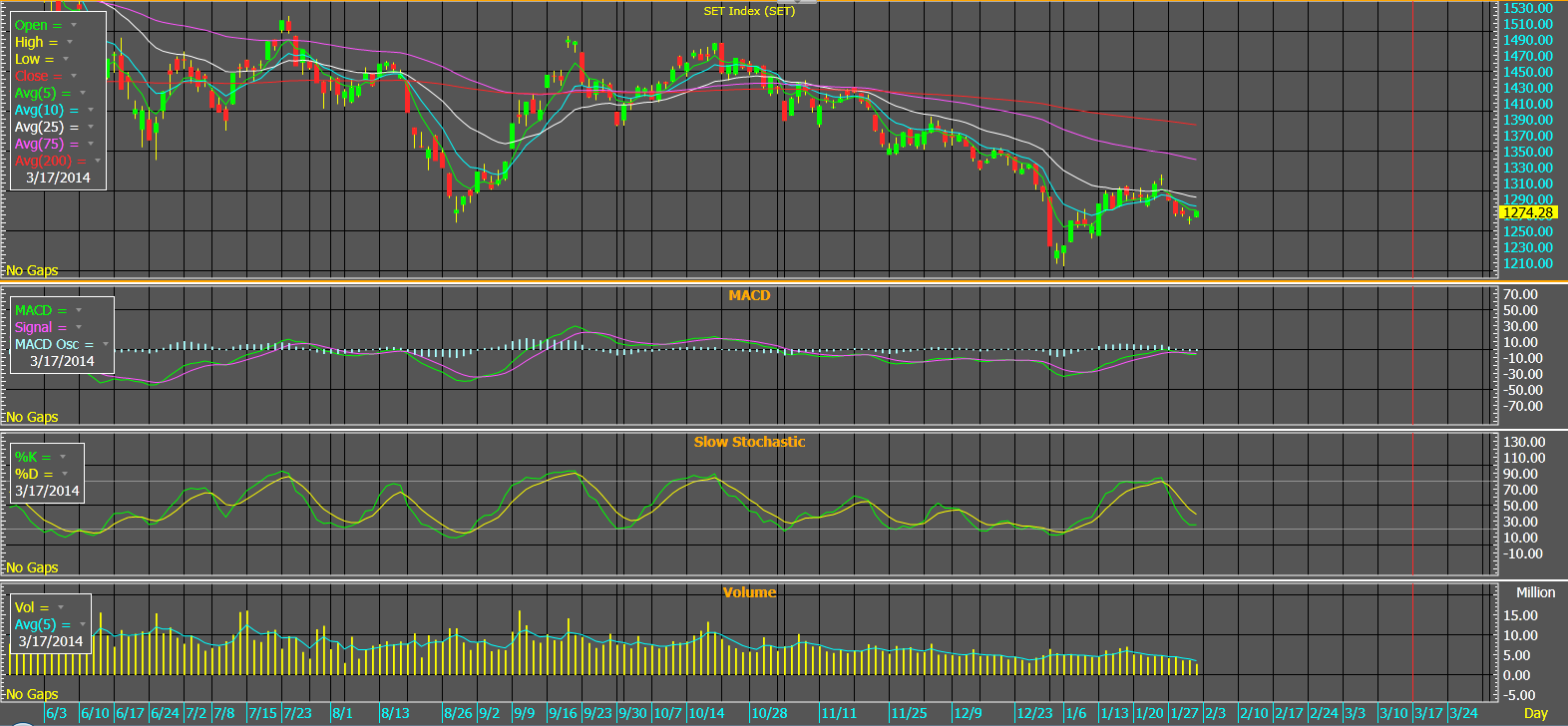Click the 3/24 date label on the time axis
Screen dimensions: 1568x726
click(1463, 713)
